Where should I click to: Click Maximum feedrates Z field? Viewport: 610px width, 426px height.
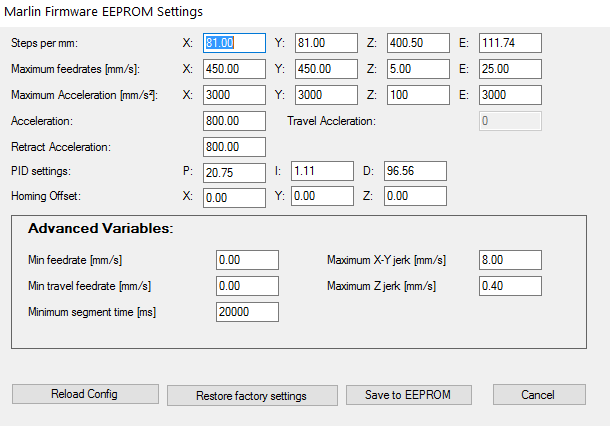click(x=418, y=69)
